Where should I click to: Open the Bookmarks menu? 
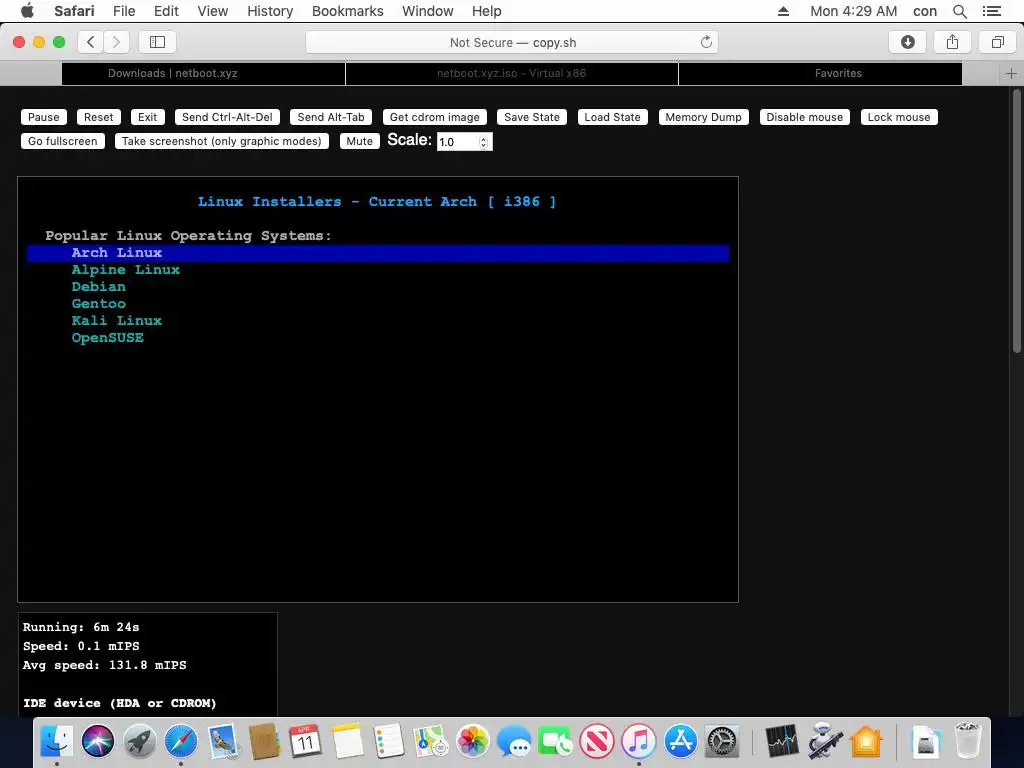(347, 11)
